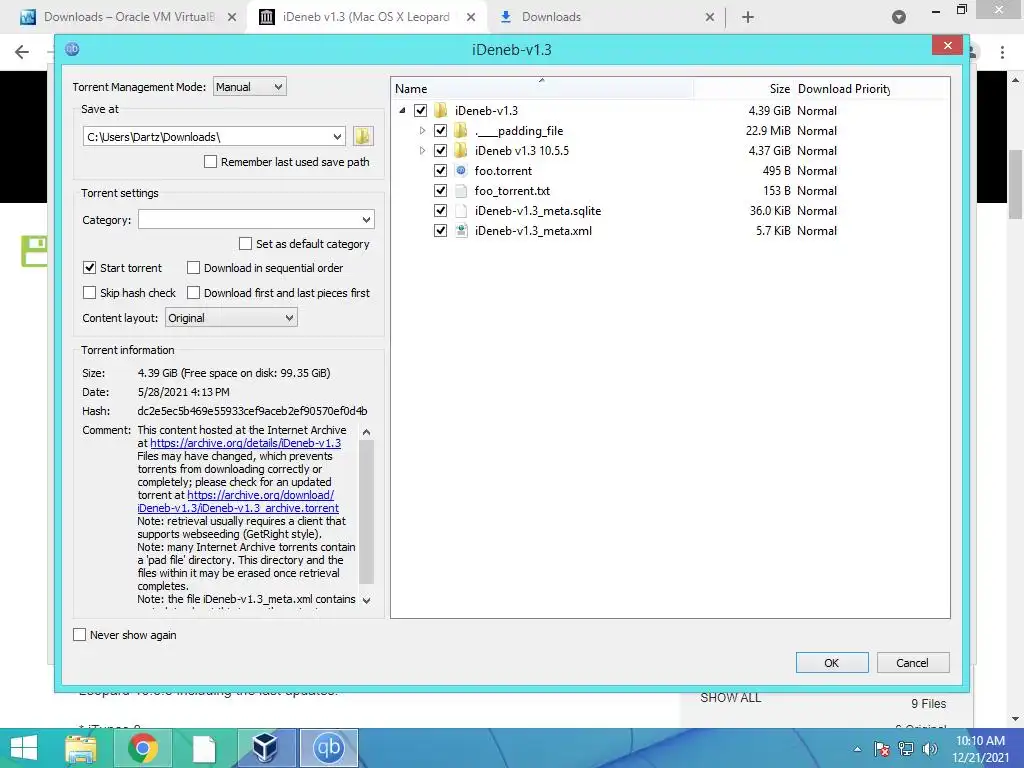1024x768 pixels.
Task: Click Cancel in the torrent dialog
Action: point(912,663)
